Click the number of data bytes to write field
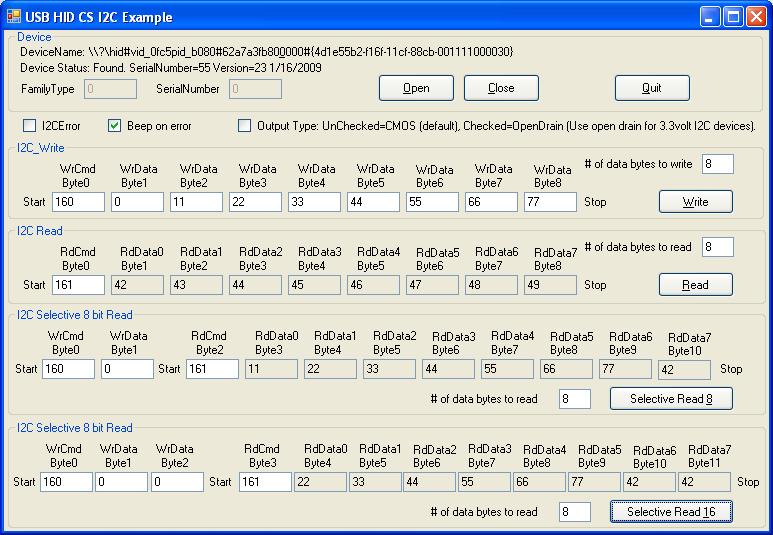The image size is (773, 535). [718, 164]
